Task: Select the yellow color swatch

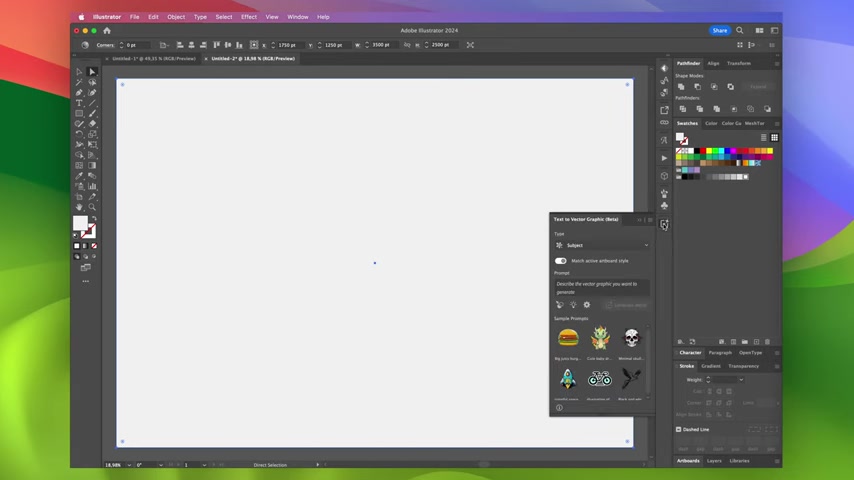Action: (x=709, y=151)
